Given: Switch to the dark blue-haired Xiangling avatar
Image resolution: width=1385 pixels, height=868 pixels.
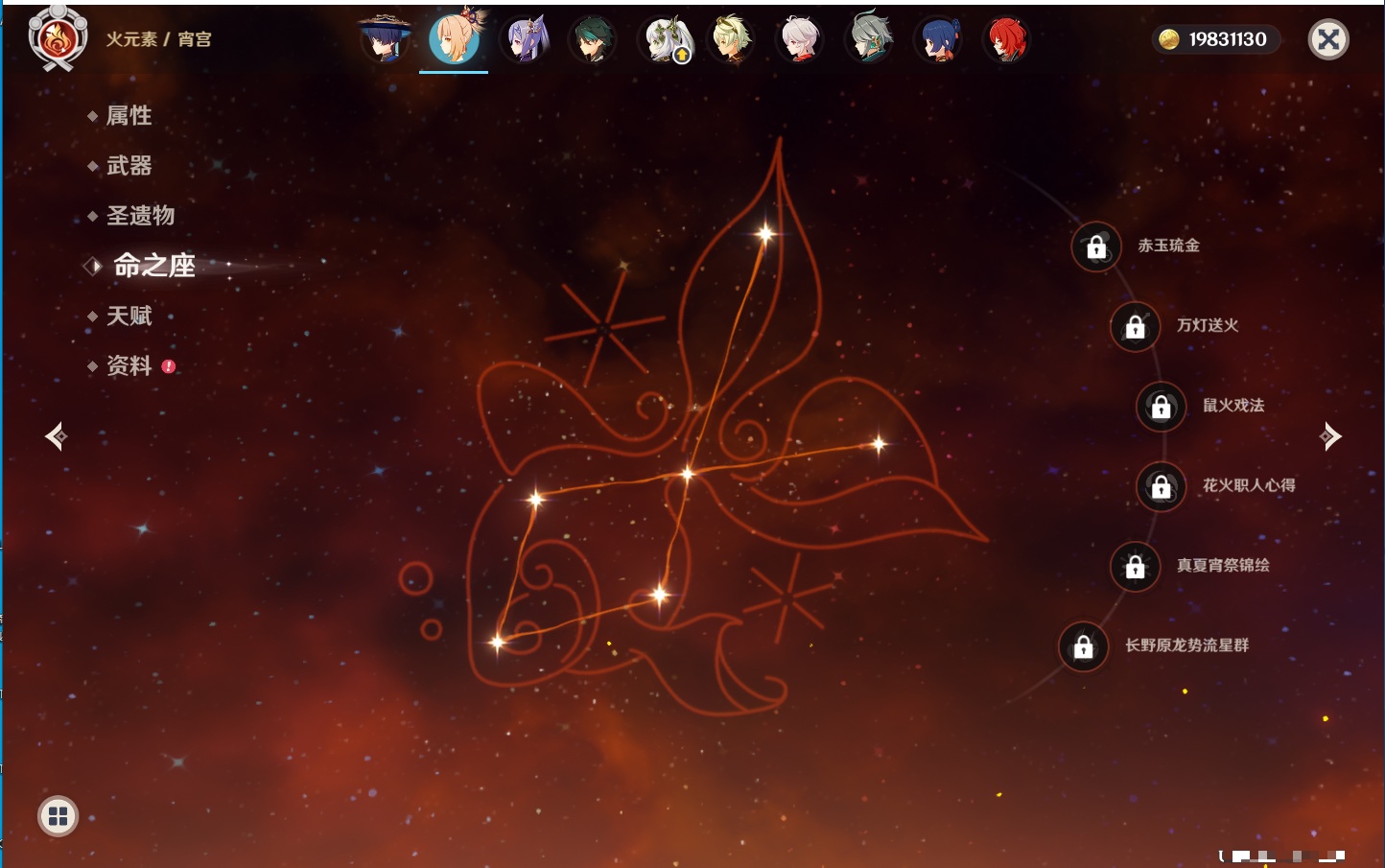Looking at the screenshot, I should coord(938,39).
